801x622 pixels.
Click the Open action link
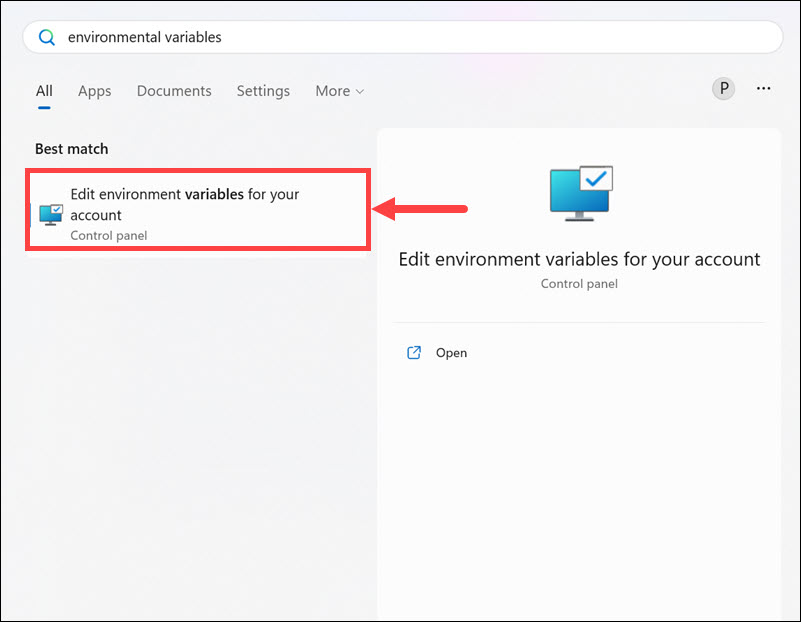[x=451, y=353]
